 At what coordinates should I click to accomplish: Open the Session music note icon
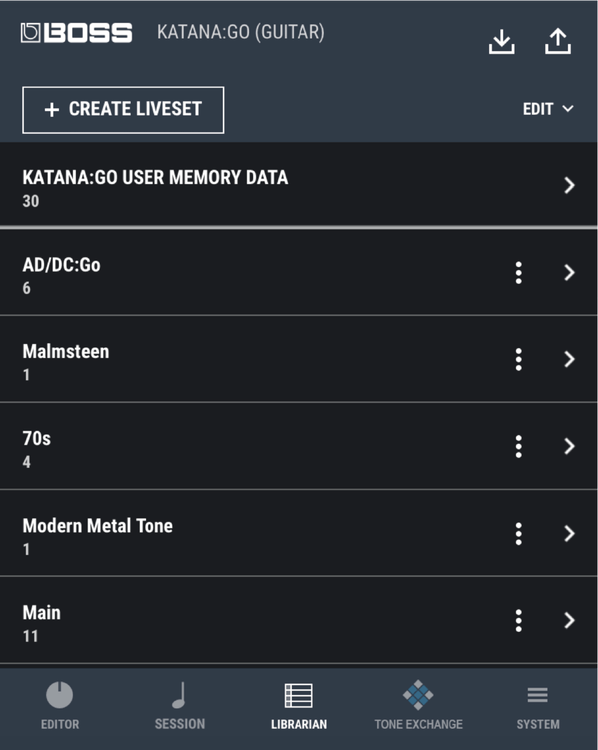click(x=179, y=695)
